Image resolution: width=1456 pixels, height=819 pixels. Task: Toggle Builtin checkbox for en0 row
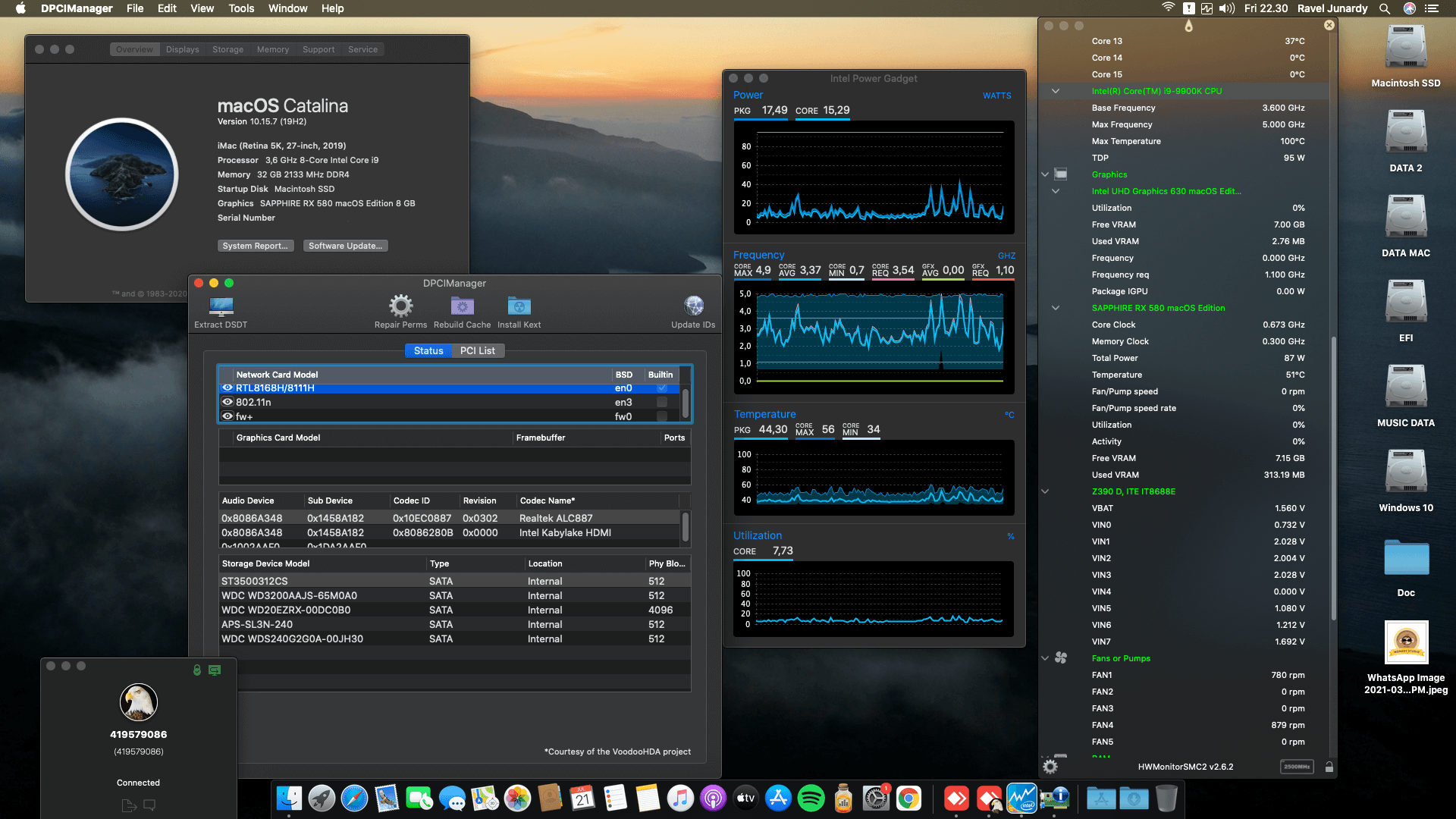point(662,388)
